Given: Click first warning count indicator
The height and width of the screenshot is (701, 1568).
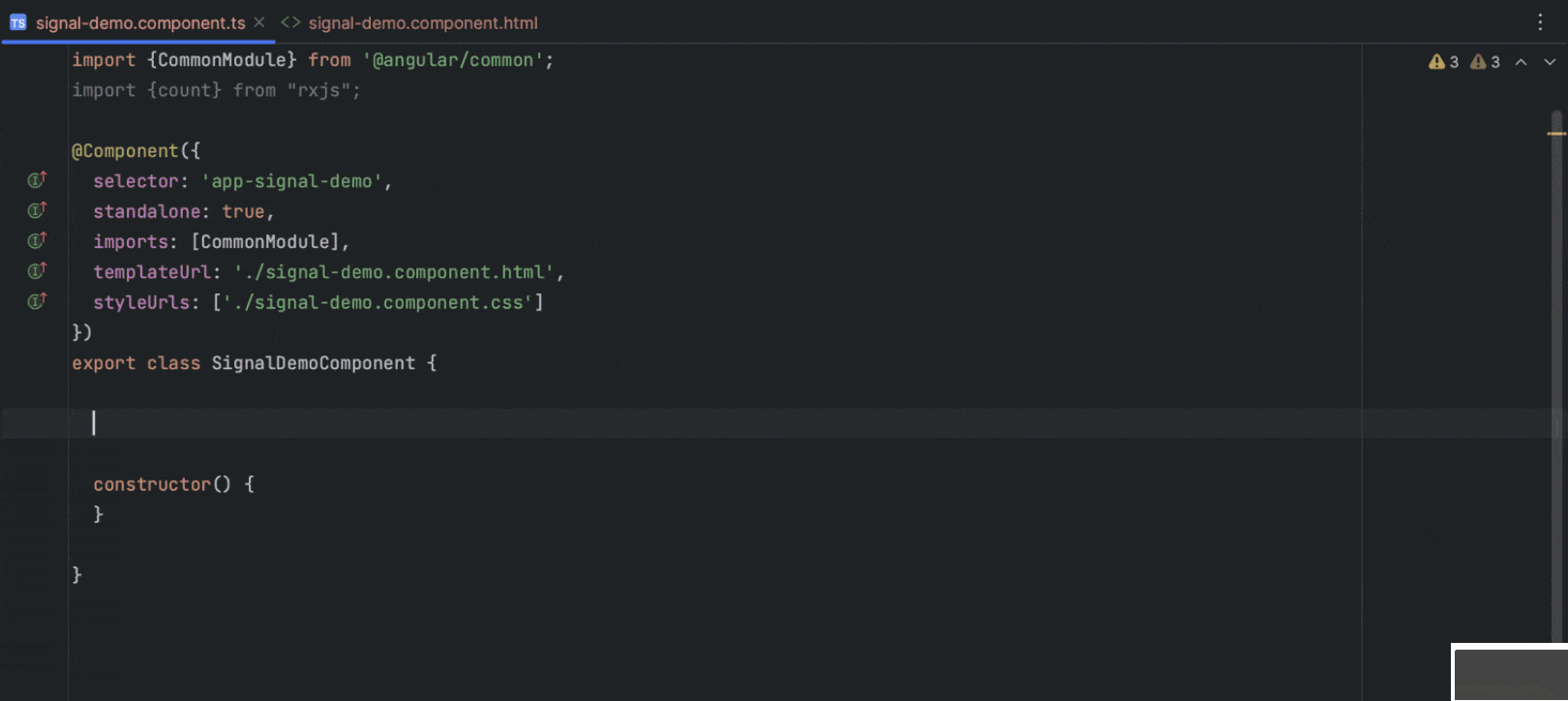Looking at the screenshot, I should pos(1443,62).
